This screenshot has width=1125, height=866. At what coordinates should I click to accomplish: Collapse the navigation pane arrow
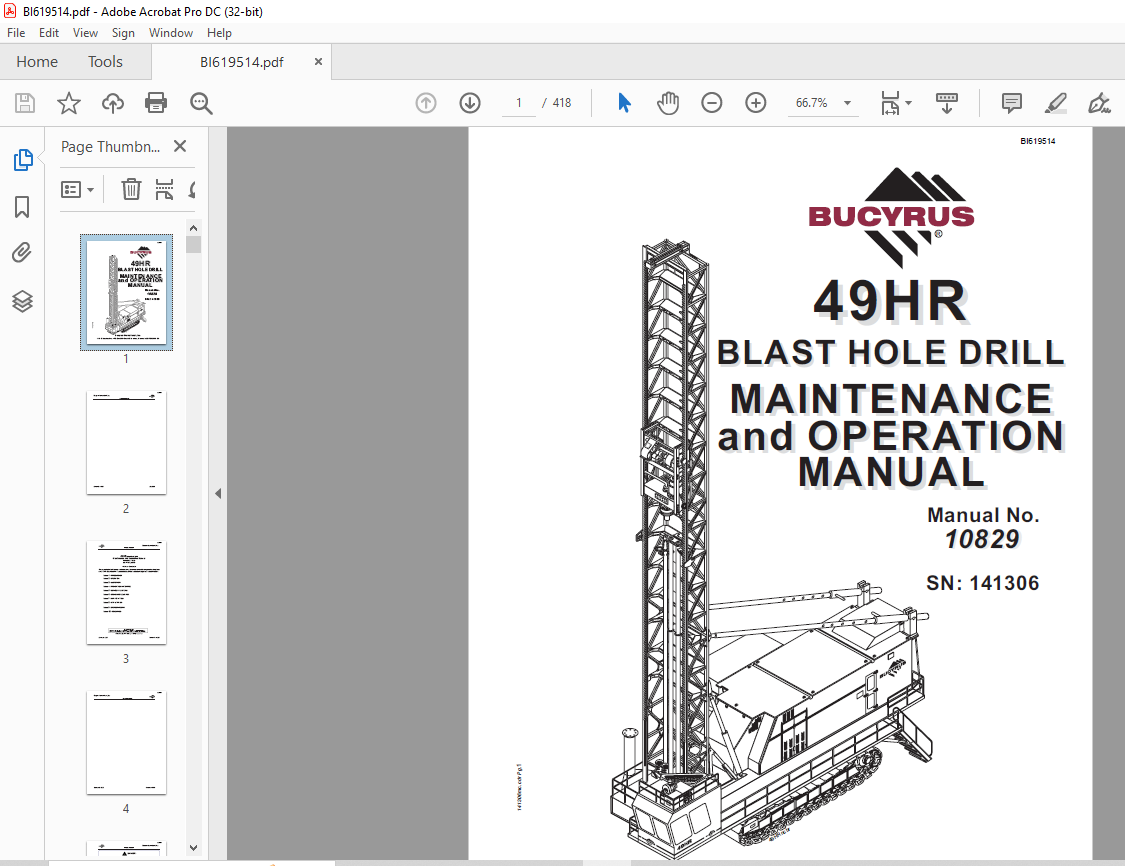(x=218, y=494)
